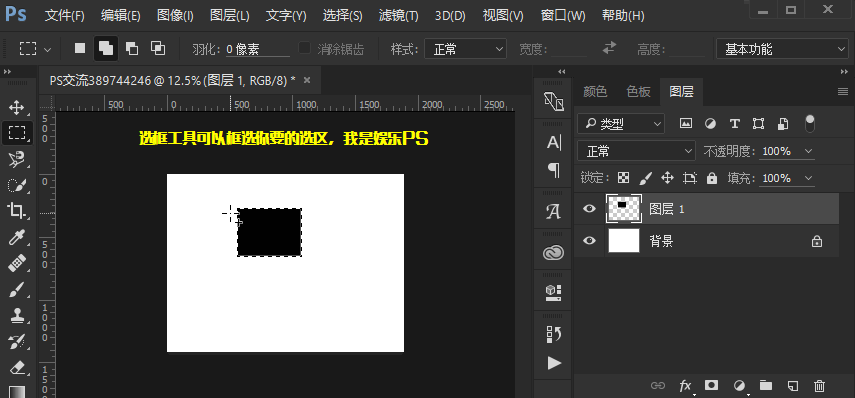855x398 pixels.
Task: Select the Brush tool
Action: [x=17, y=290]
